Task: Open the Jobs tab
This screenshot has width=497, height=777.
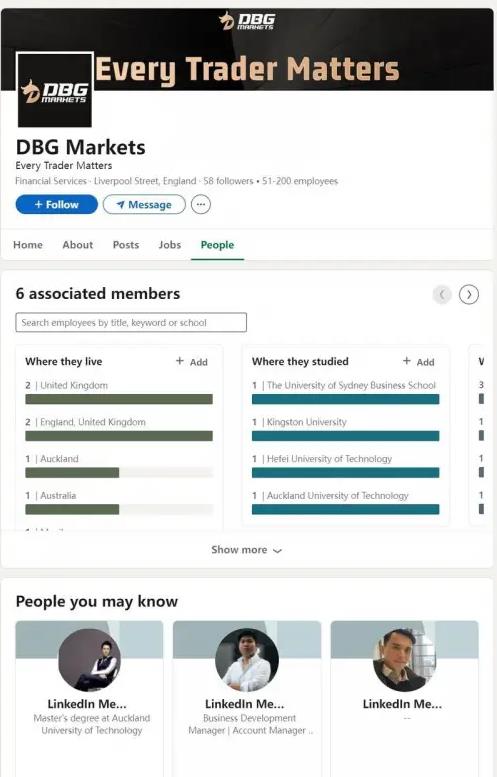Action: pyautogui.click(x=170, y=245)
